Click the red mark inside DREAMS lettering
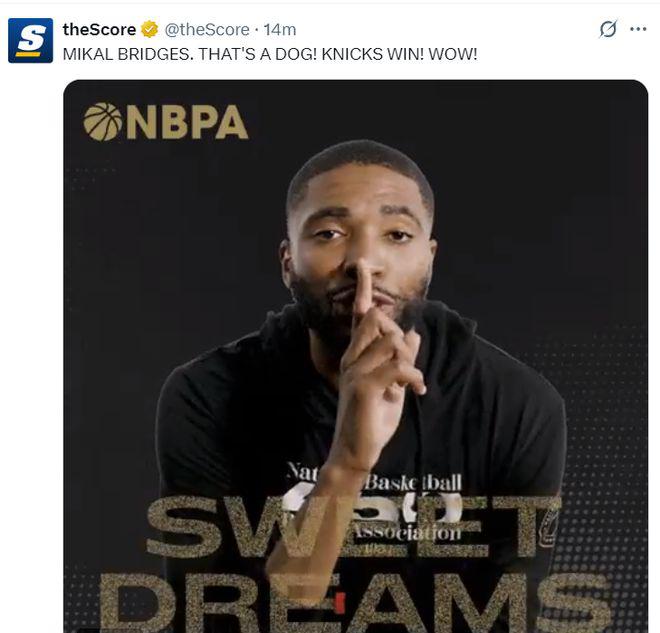 341,602
